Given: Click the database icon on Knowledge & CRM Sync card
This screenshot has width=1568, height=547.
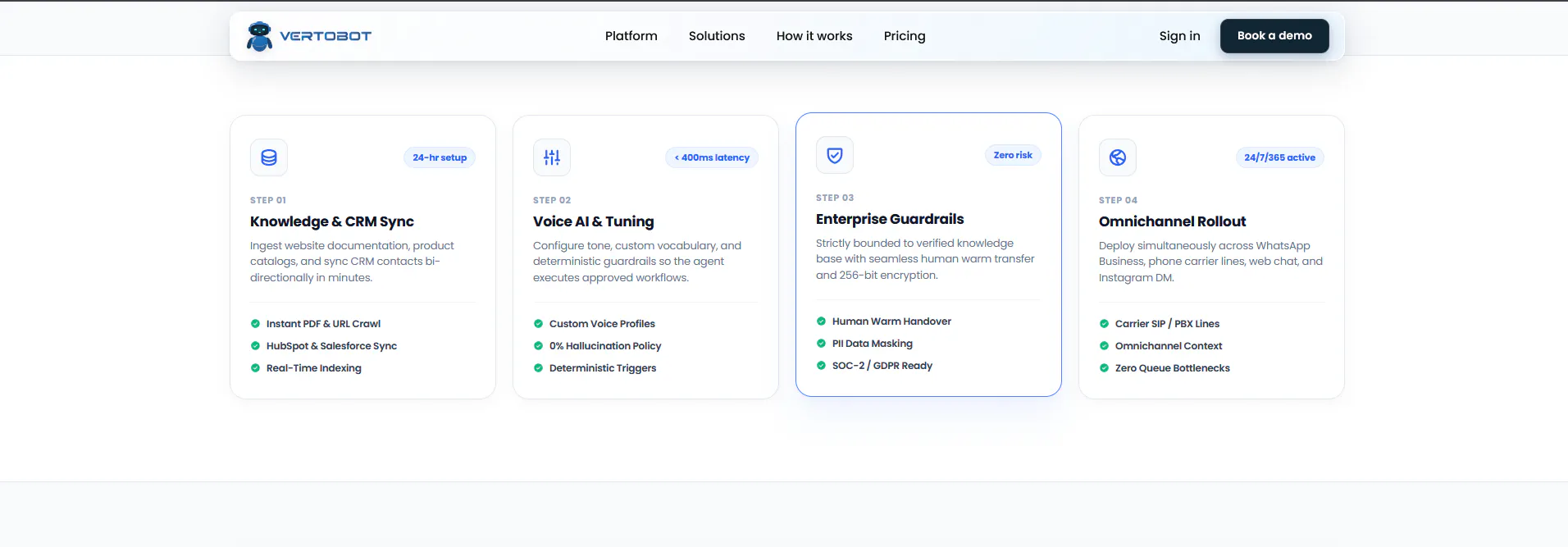Looking at the screenshot, I should click(269, 157).
